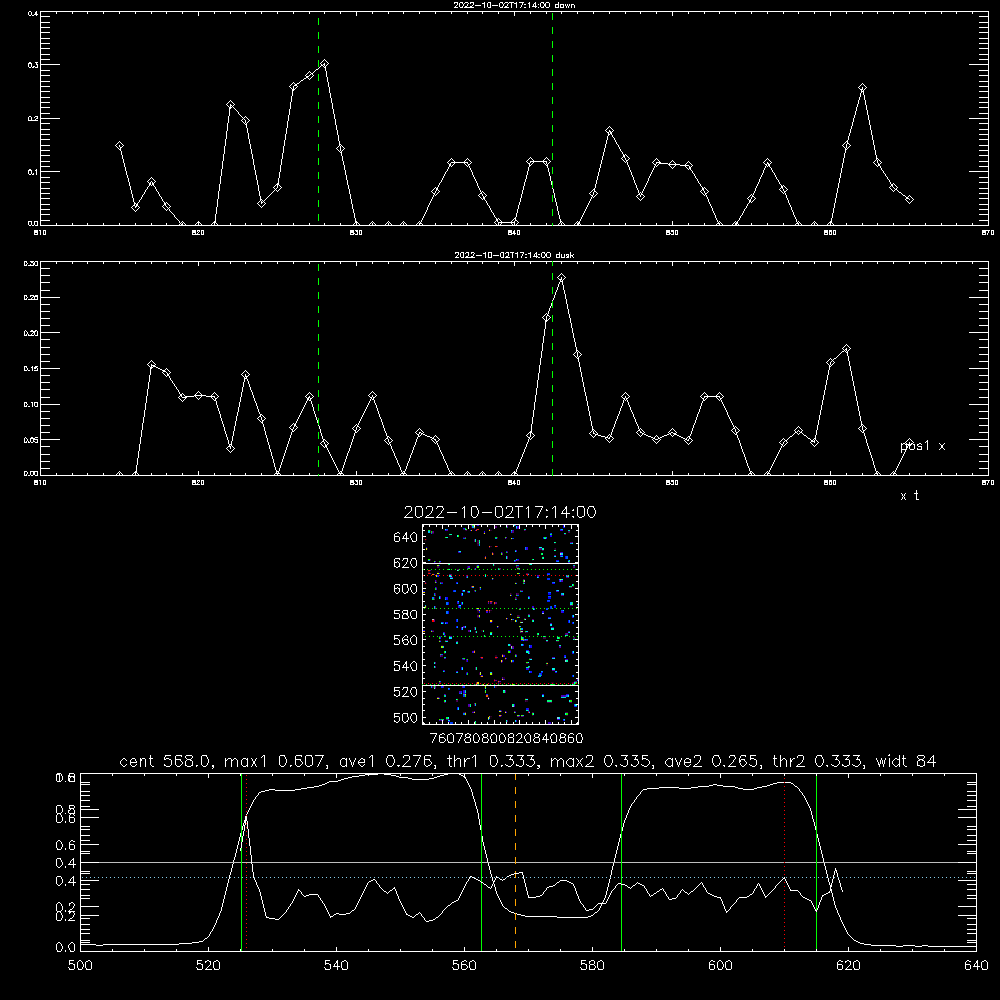Click the '640' y-axis label of center image

click(406, 538)
